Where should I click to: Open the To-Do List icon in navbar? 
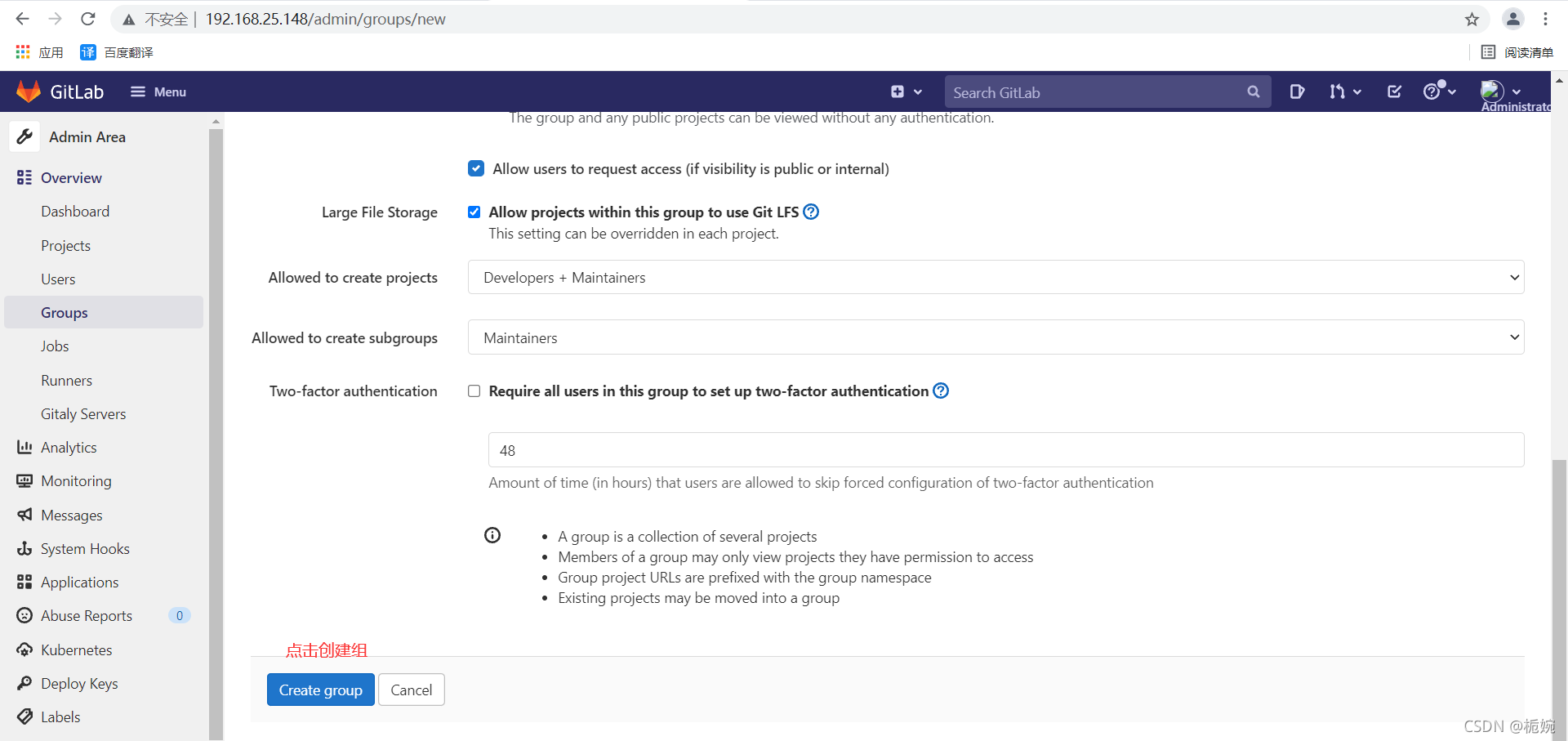pos(1395,92)
